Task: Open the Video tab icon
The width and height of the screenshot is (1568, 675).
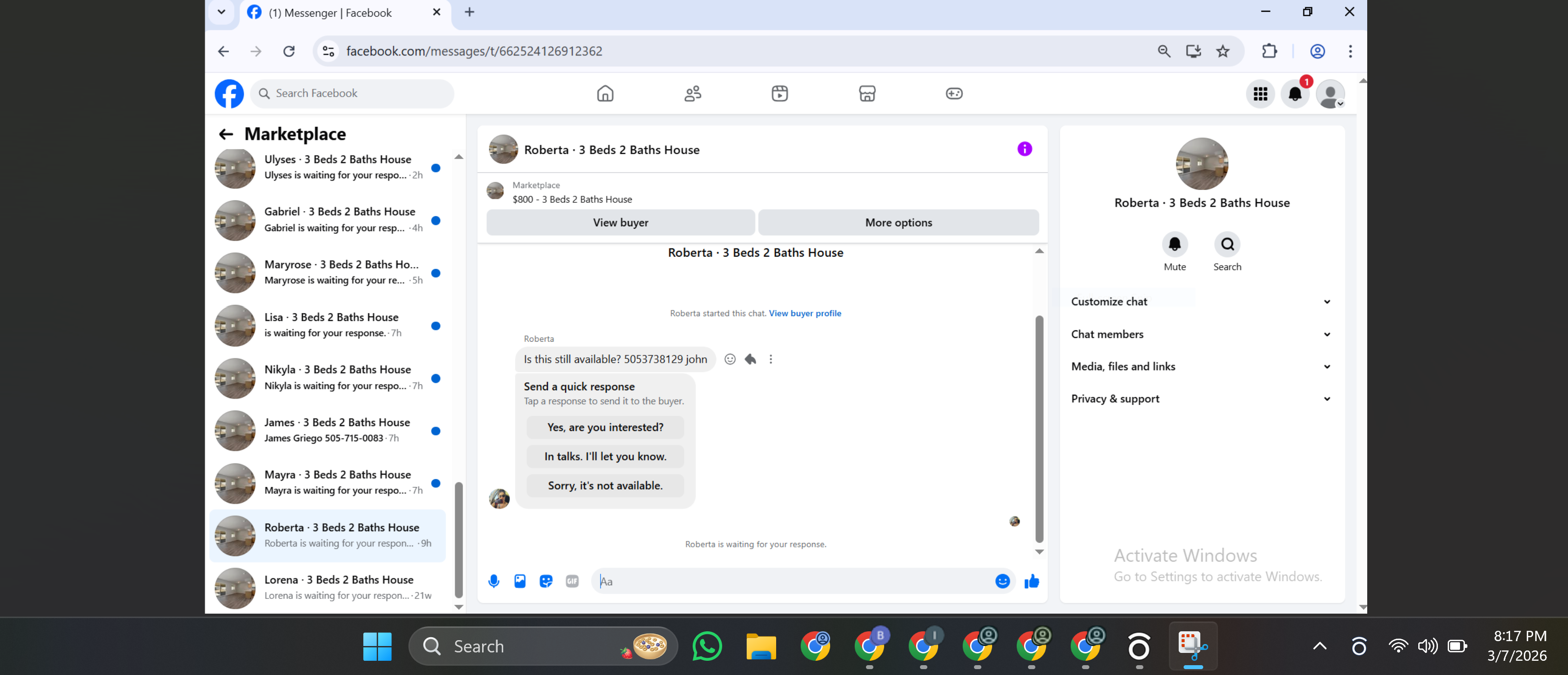Action: pos(780,94)
